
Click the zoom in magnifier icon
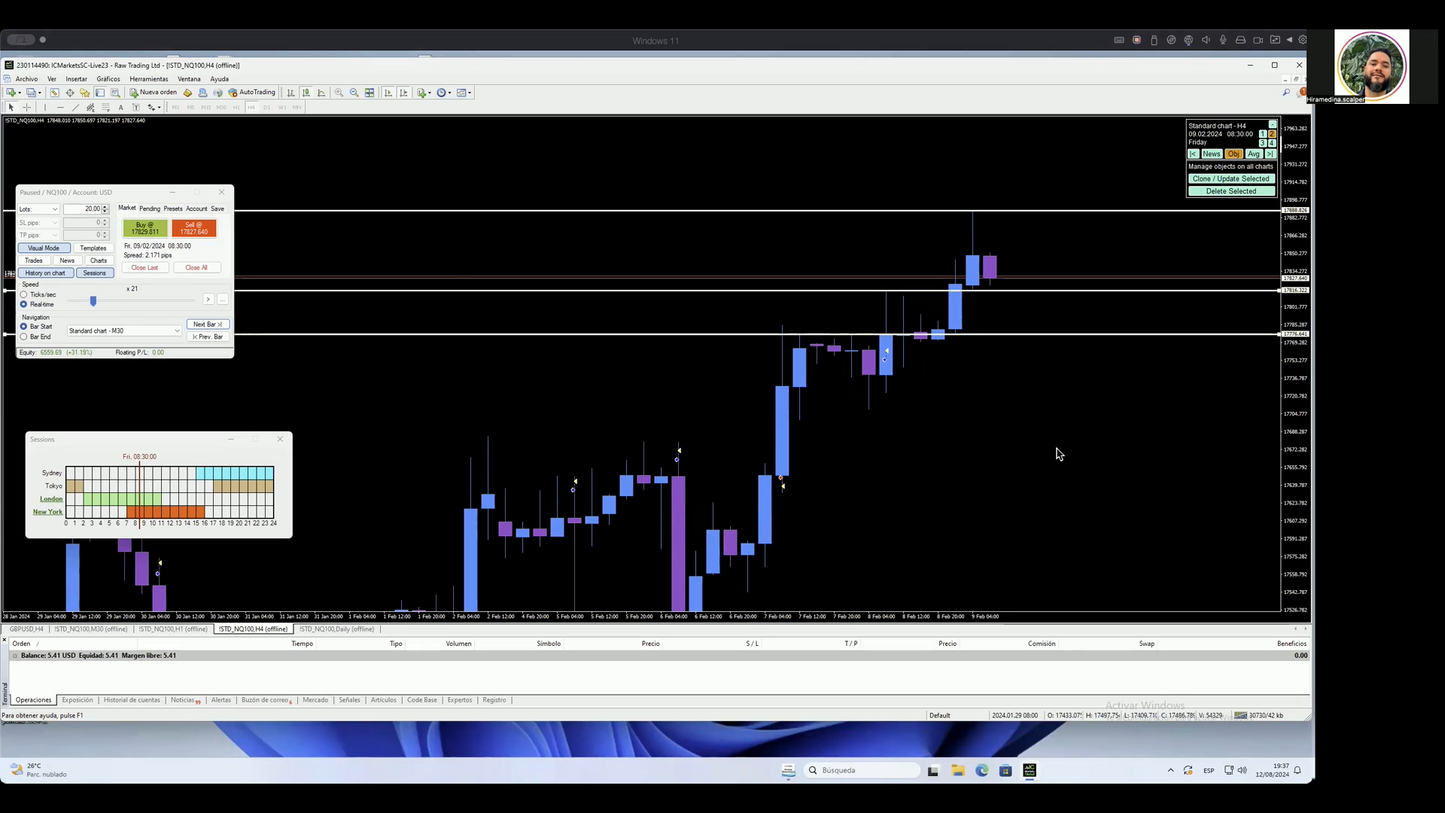(x=339, y=93)
